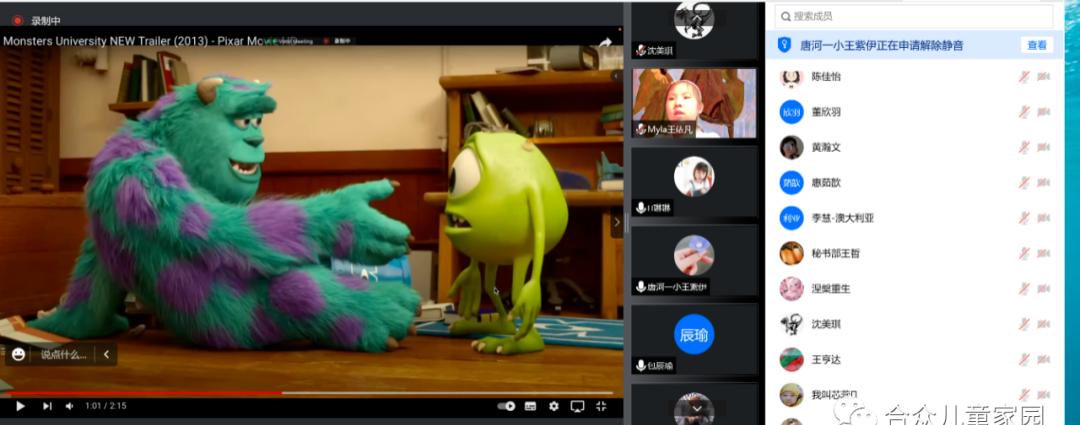Image resolution: width=1080 pixels, height=425 pixels.
Task: Select member 李慧-澳大利亚 in the list
Action: 915,218
